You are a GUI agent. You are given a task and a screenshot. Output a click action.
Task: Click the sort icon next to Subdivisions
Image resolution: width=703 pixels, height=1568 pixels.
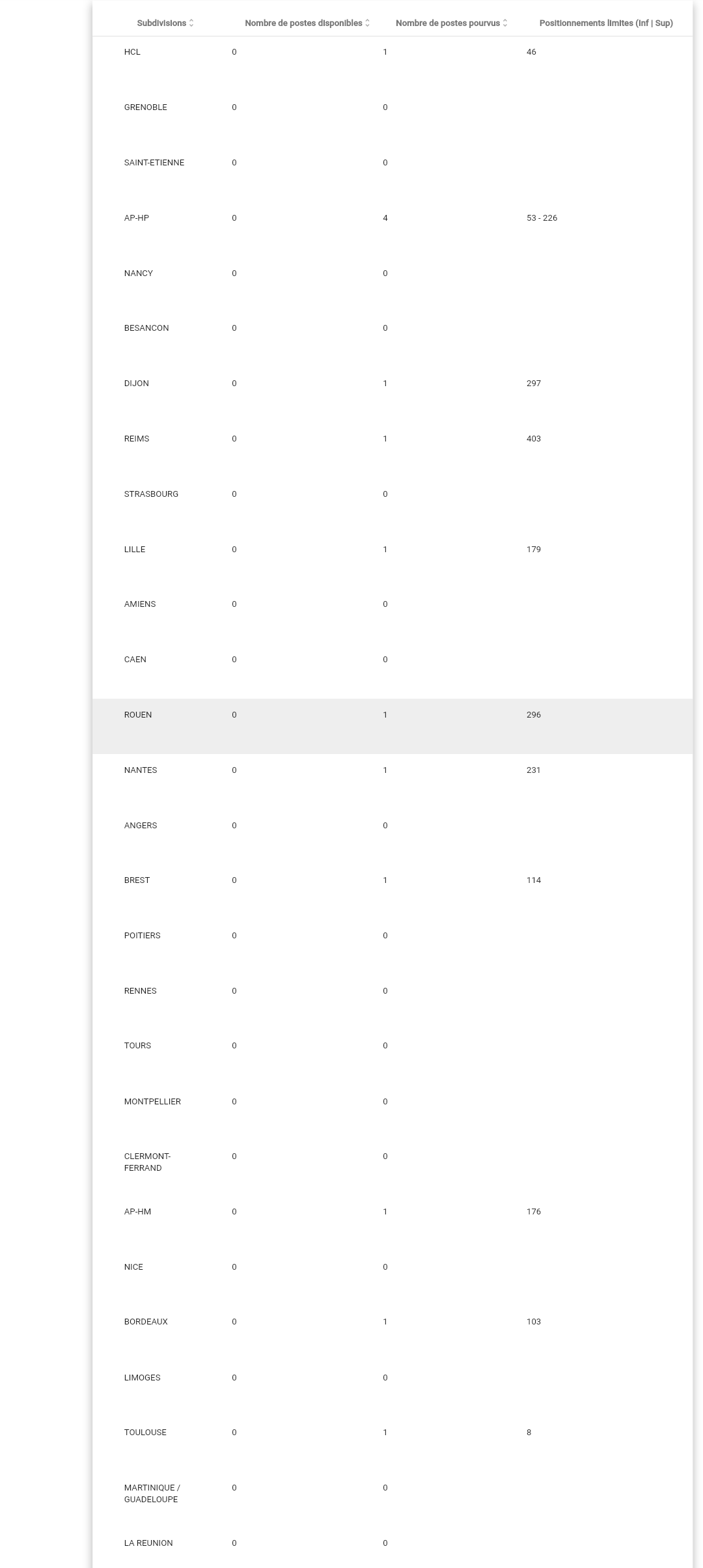pyautogui.click(x=191, y=23)
